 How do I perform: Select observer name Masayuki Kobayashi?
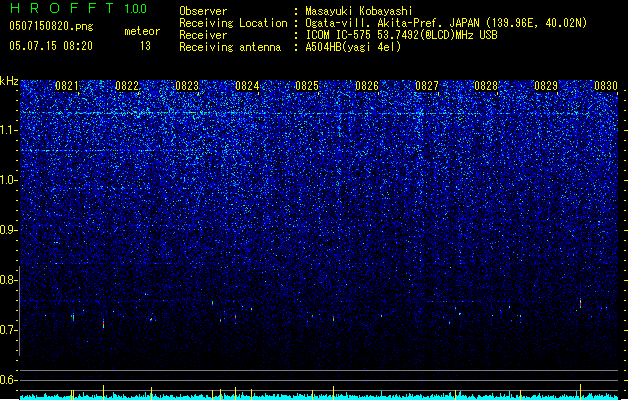click(359, 11)
